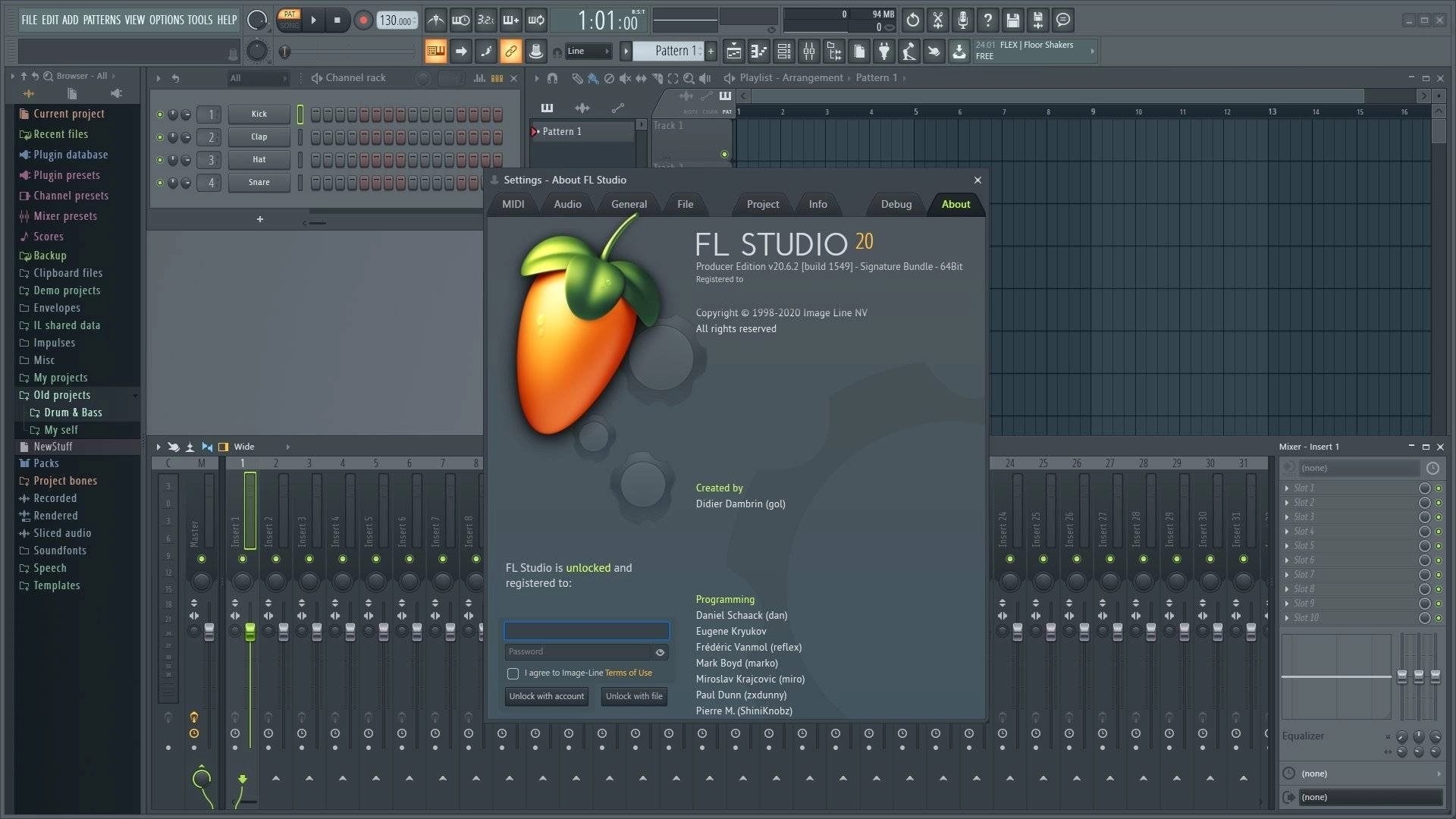Click the play button in transport
This screenshot has height=819, width=1456.
313,20
